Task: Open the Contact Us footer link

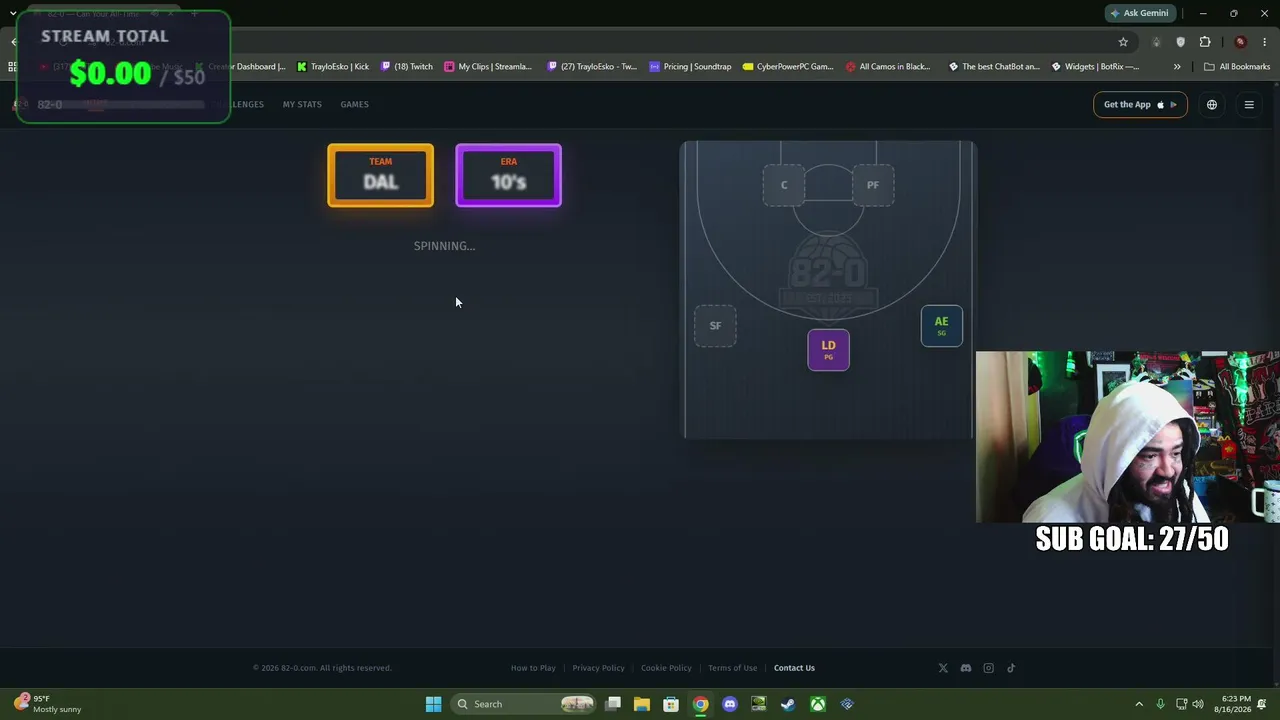Action: pyautogui.click(x=794, y=668)
